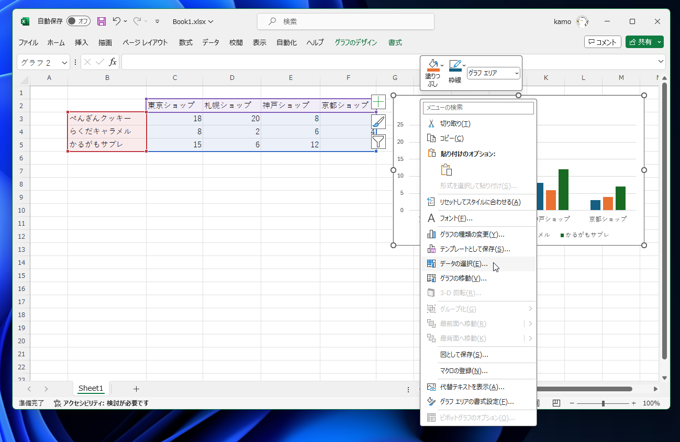Screen dimensions: 680x442
Task: Switch to the グラフのデザイン tab
Action: pos(356,43)
